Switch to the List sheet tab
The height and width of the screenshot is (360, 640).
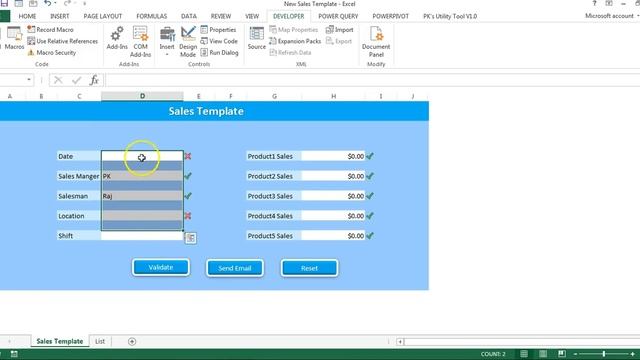point(100,341)
